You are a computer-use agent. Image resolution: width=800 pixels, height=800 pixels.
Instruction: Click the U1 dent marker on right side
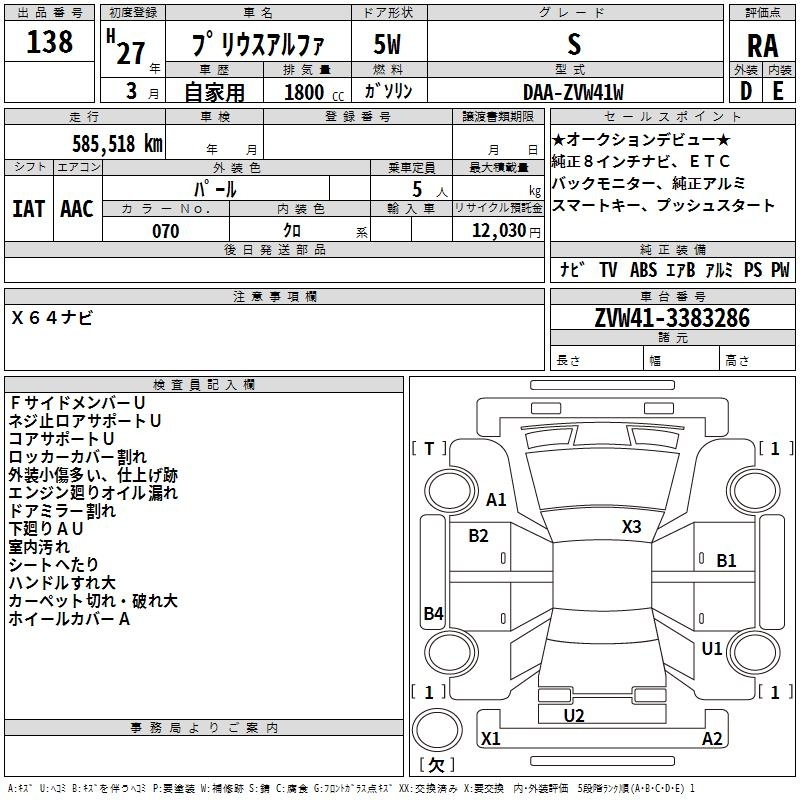click(712, 648)
